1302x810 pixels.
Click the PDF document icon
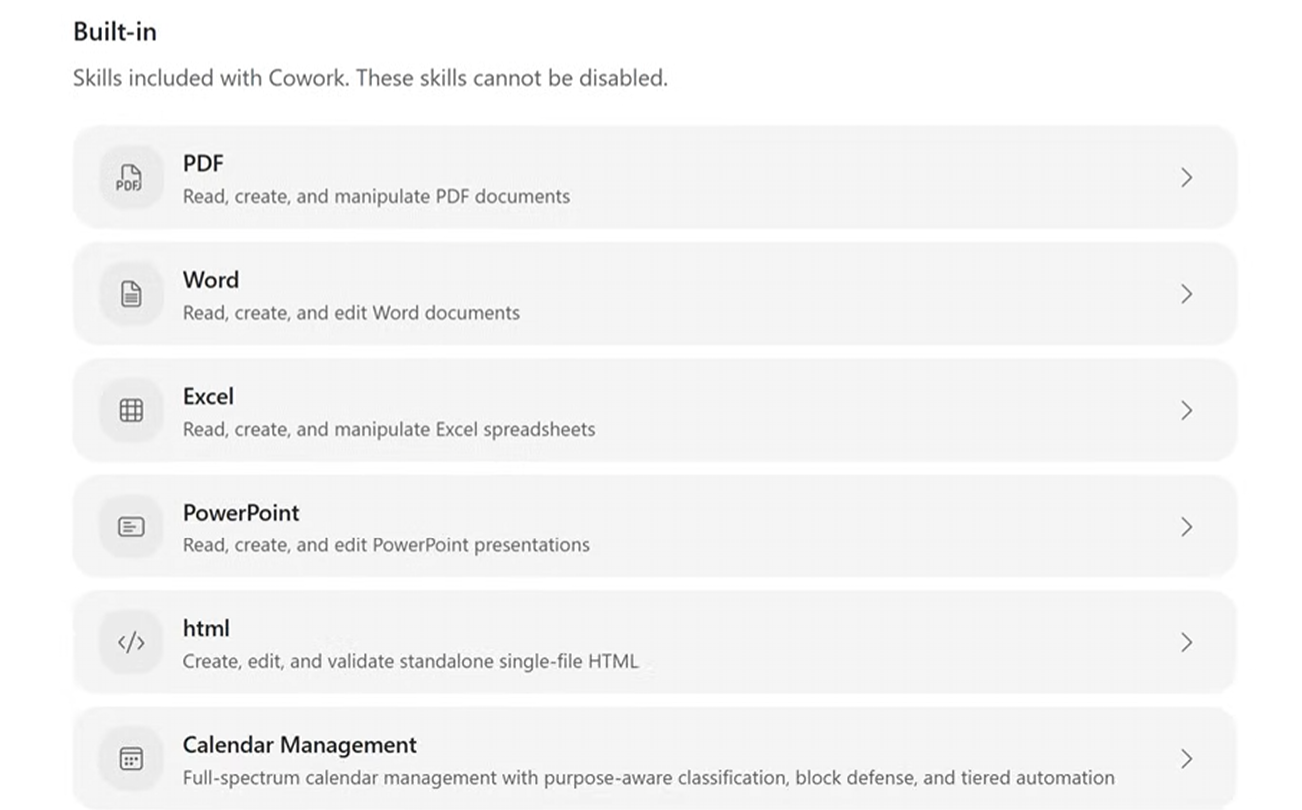click(x=131, y=178)
